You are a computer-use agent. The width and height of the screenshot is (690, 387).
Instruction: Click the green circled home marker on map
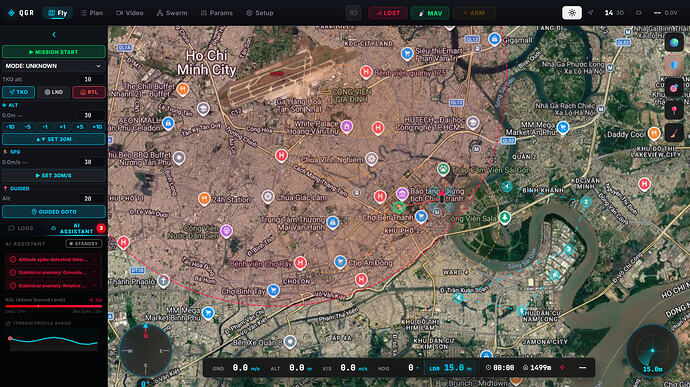point(399,207)
